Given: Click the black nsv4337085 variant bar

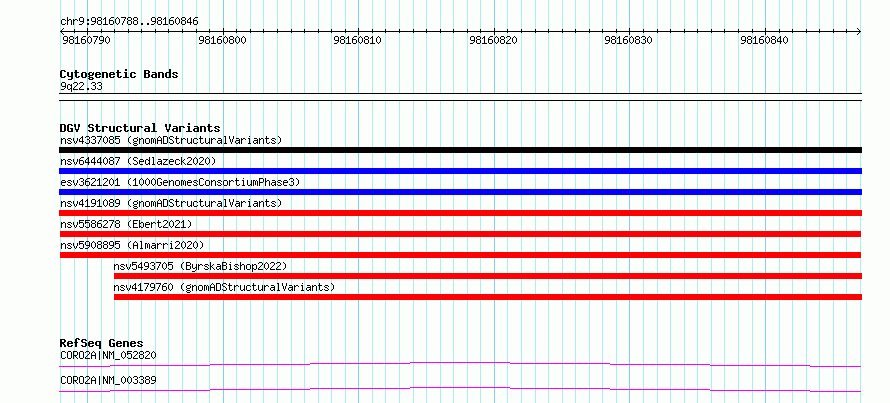Looking at the screenshot, I should tap(460, 150).
